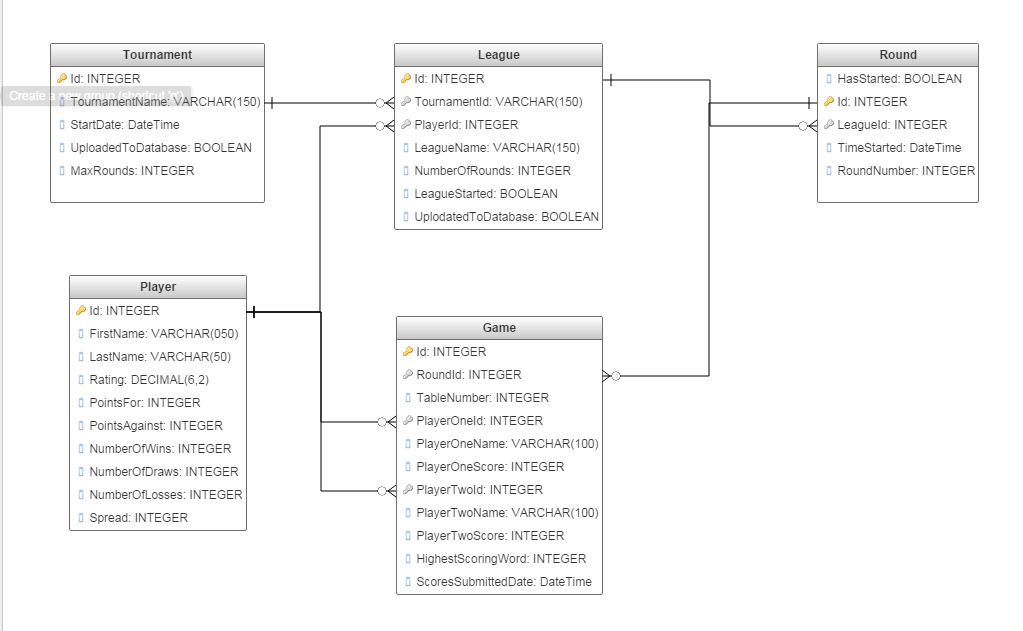Select the foreign key icon next to TournamentId

pyautogui.click(x=406, y=101)
